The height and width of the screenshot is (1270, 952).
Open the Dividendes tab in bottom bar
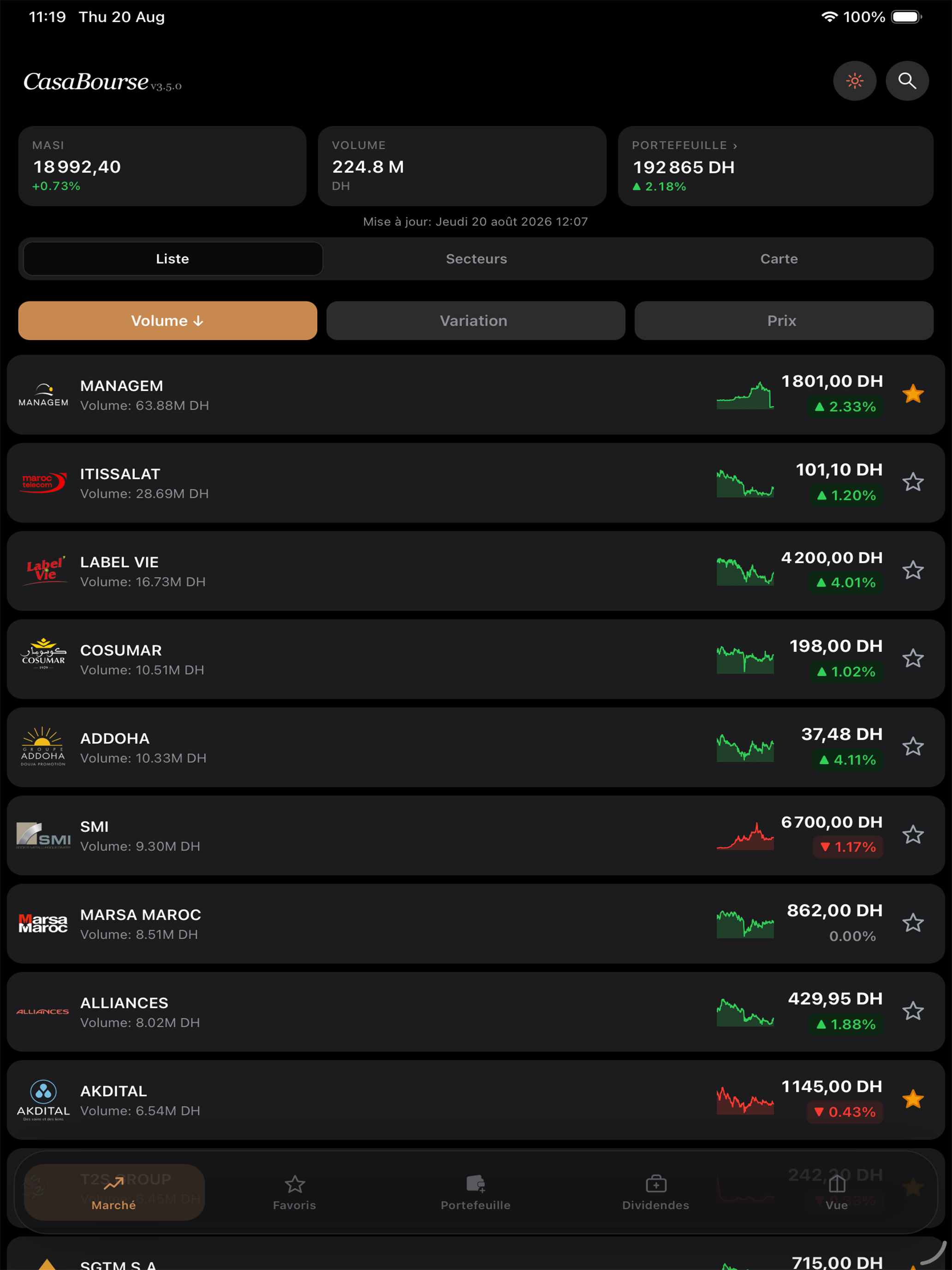(656, 1192)
